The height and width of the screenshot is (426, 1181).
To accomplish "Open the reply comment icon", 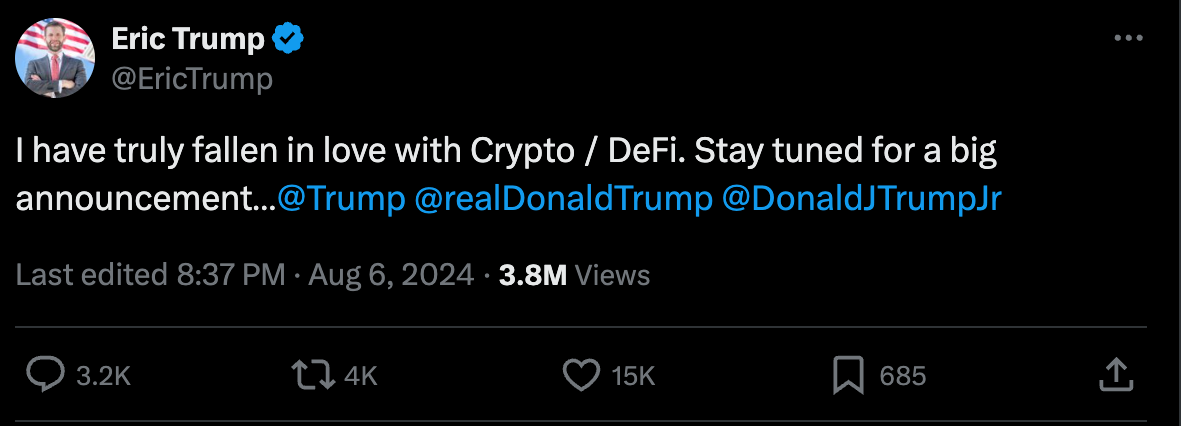I will pos(44,375).
